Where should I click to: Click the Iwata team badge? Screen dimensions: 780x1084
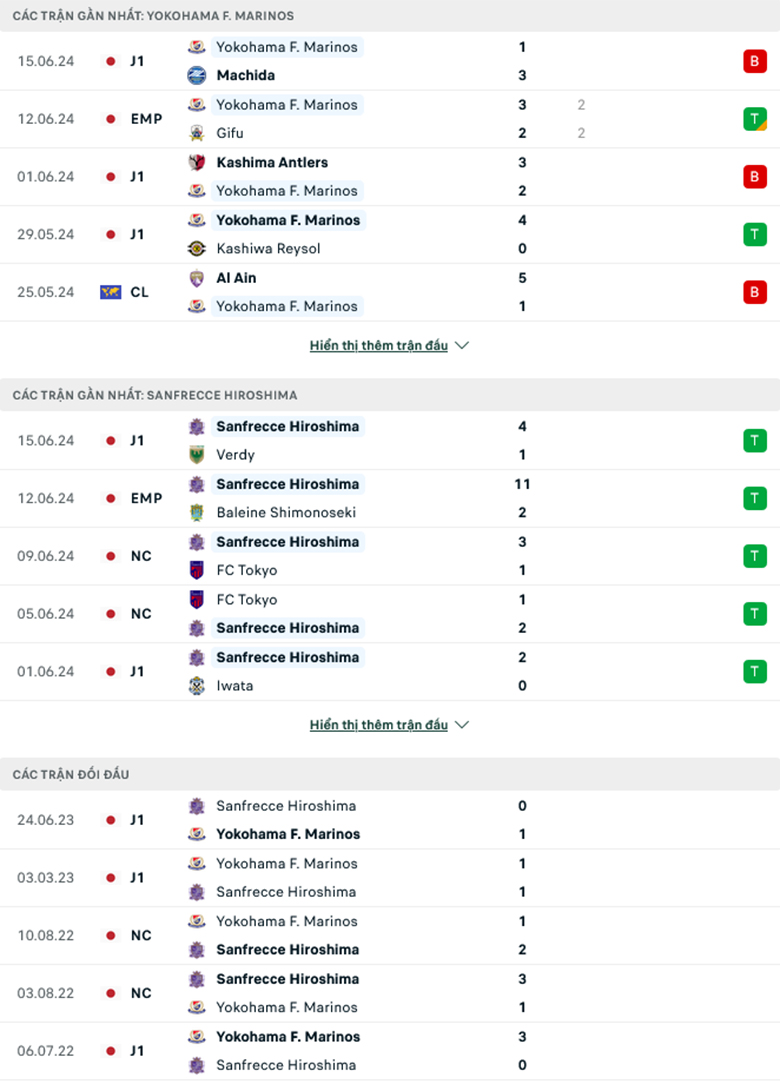(x=196, y=686)
